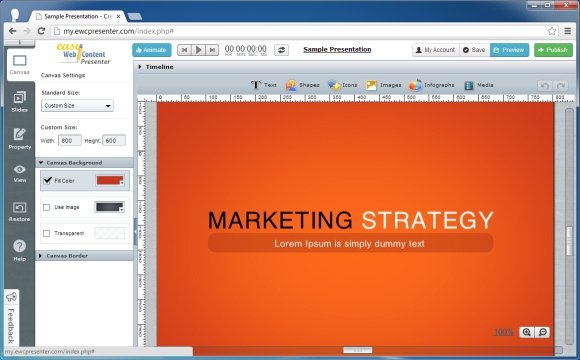Save the presentation
This screenshot has height=360, width=580.
pos(475,50)
